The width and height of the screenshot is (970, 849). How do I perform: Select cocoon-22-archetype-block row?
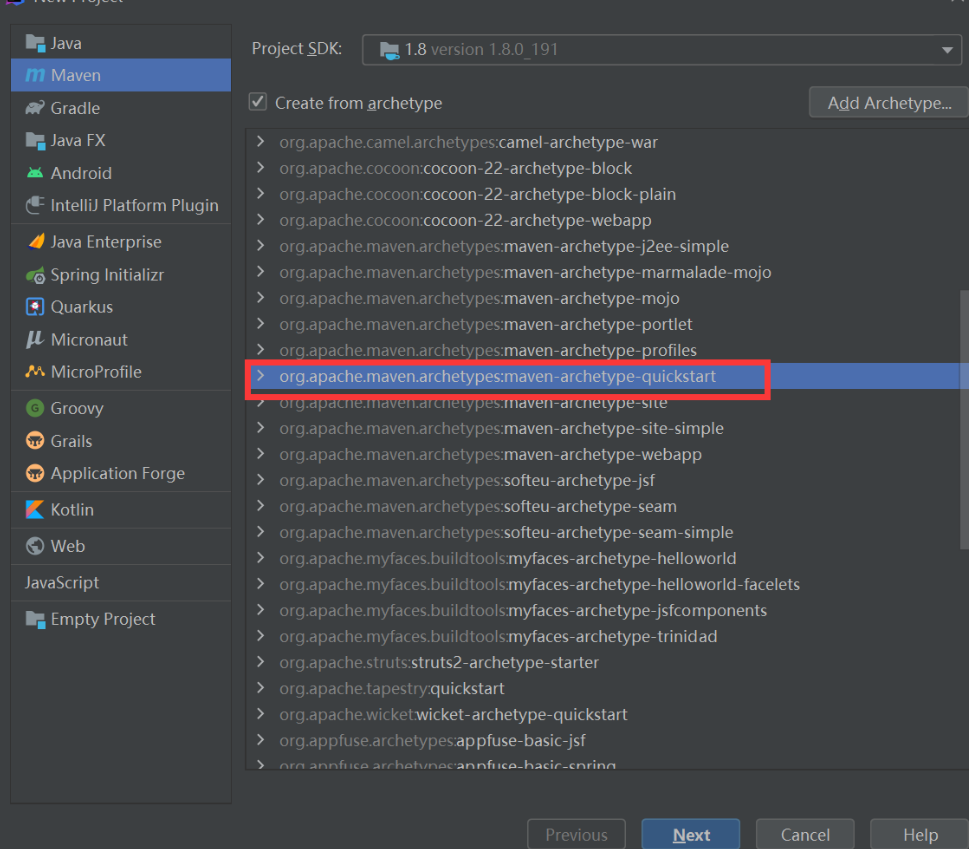[x=606, y=168]
